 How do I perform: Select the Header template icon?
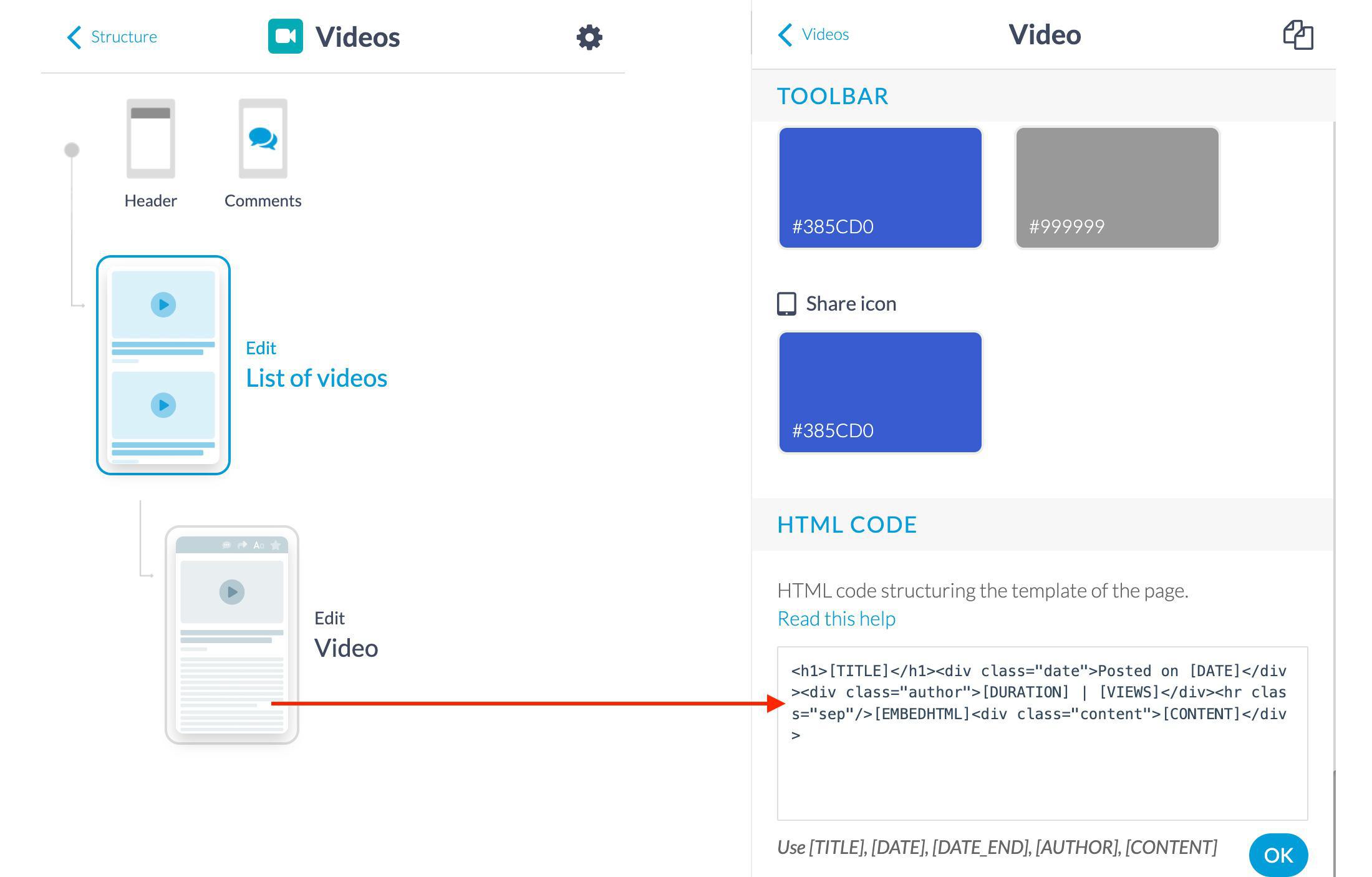[150, 139]
